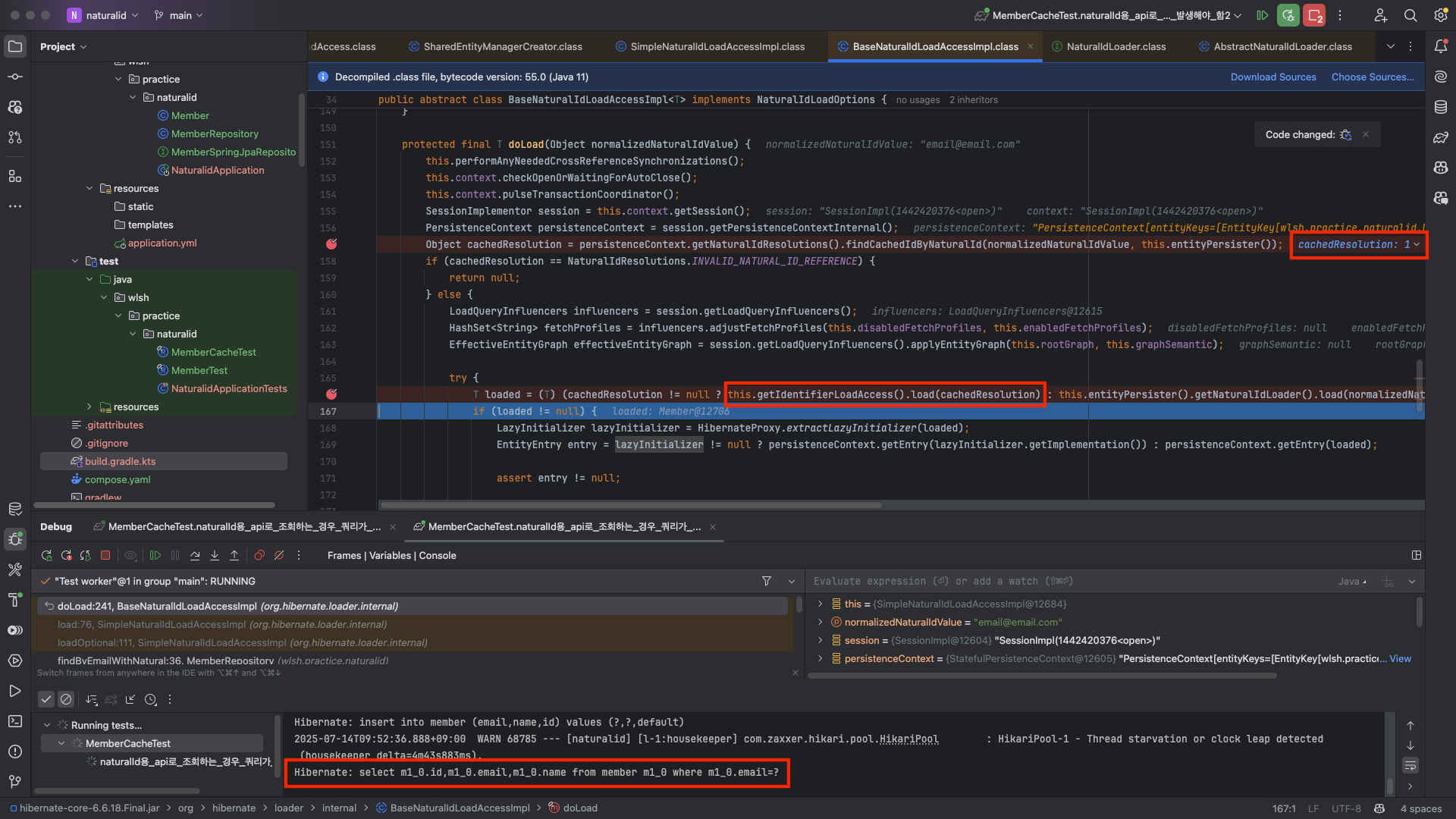Click the Choose Sources link
1456x819 pixels.
click(x=1372, y=77)
